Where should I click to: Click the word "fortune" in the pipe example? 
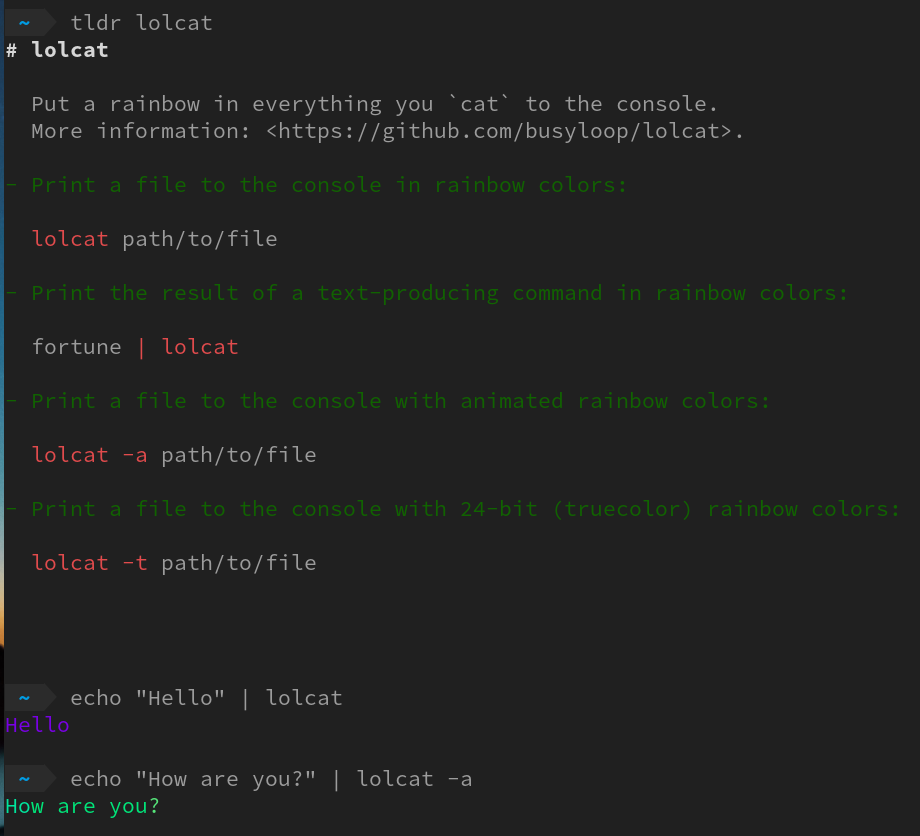coord(77,347)
